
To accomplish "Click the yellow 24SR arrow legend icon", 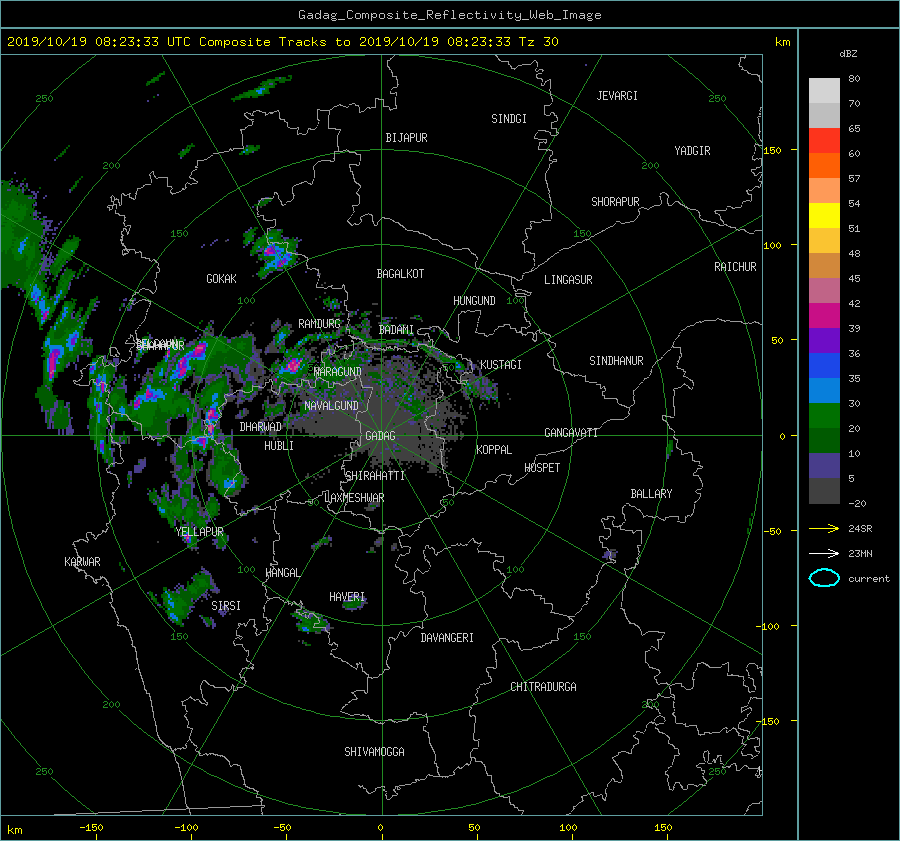I will (x=824, y=528).
